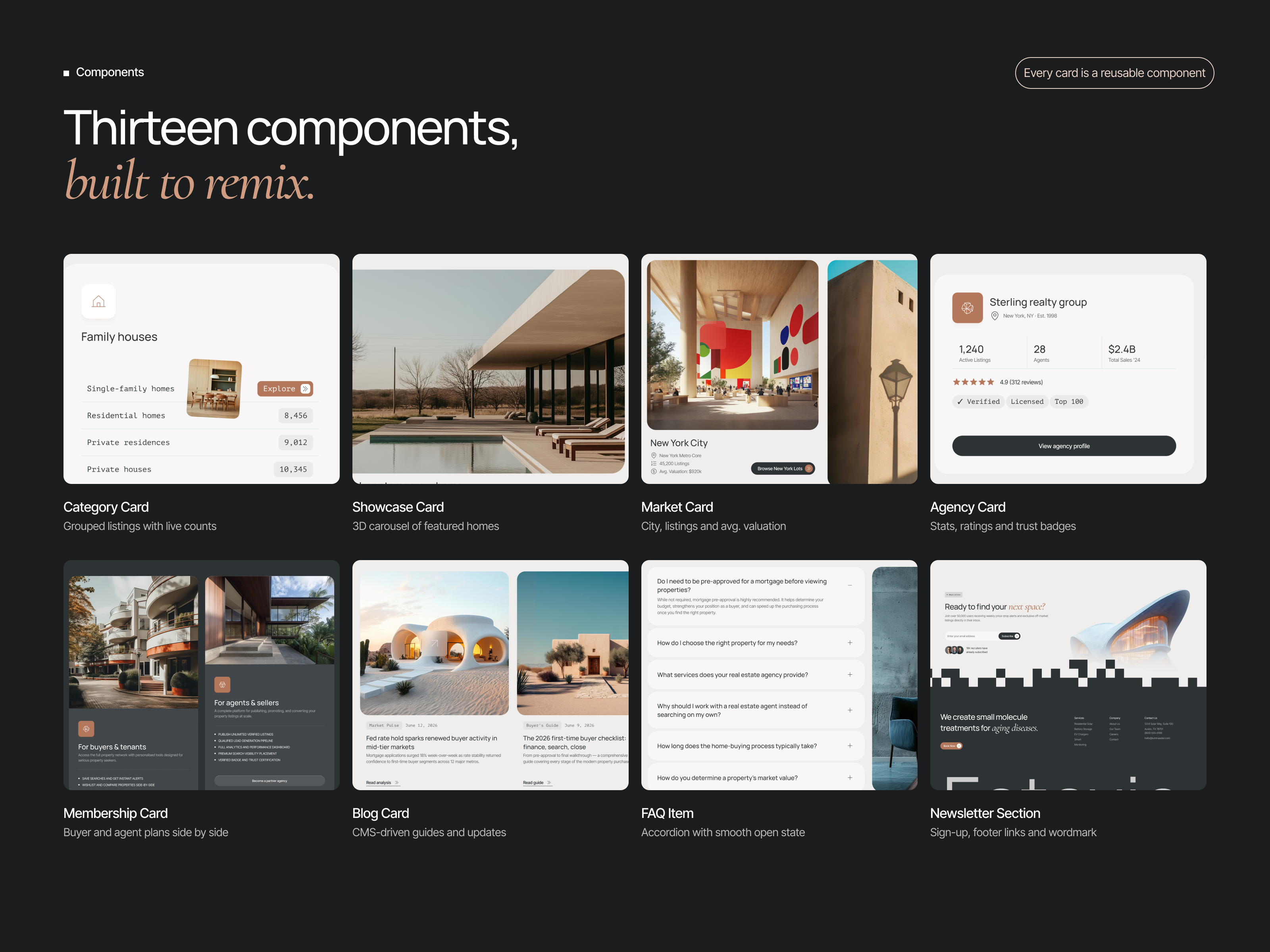The width and height of the screenshot is (1270, 952).
Task: Click the subscriber avatars in newsletter
Action: coord(954,650)
